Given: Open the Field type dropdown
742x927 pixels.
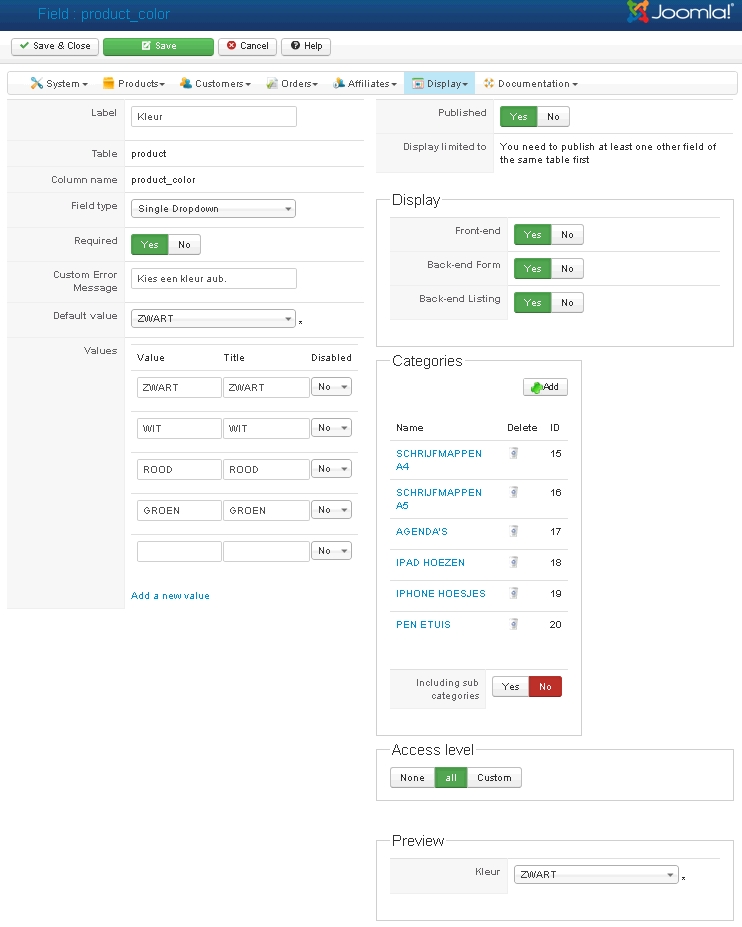Looking at the screenshot, I should [213, 209].
